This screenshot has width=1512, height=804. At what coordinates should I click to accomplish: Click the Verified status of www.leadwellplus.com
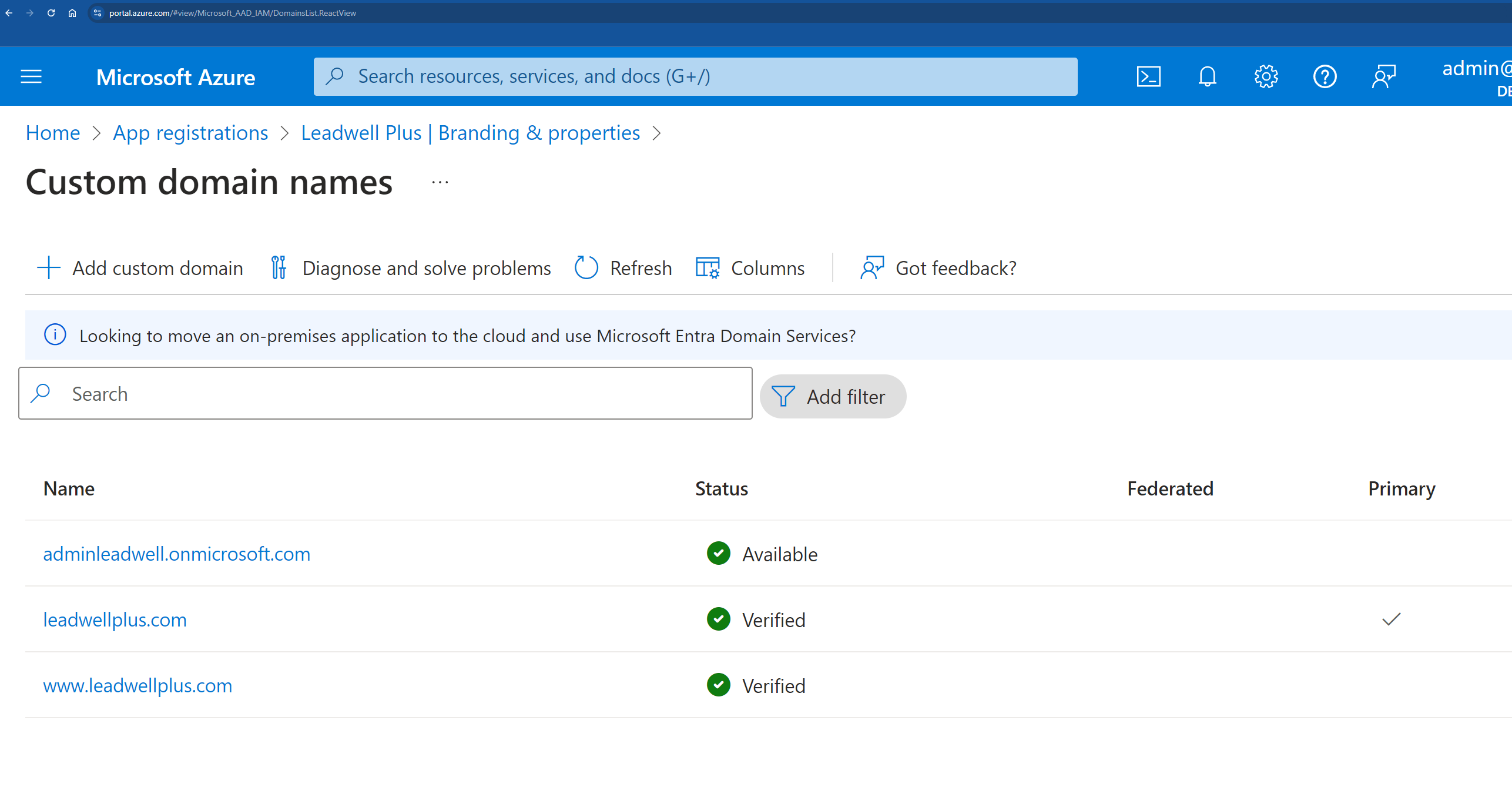(x=774, y=686)
